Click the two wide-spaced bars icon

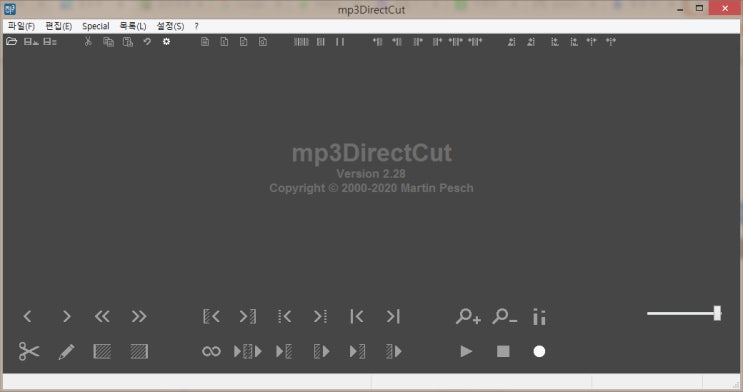click(x=340, y=42)
